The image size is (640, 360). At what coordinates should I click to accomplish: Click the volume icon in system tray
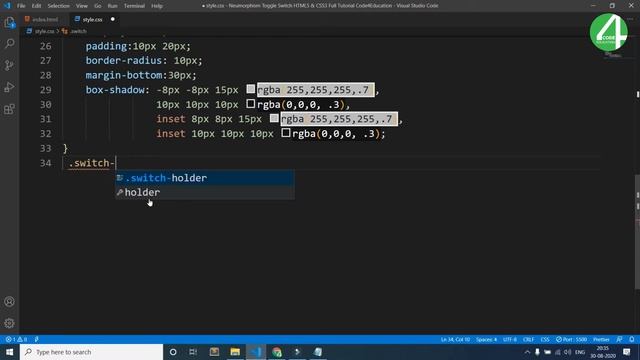pyautogui.click(x=568, y=352)
